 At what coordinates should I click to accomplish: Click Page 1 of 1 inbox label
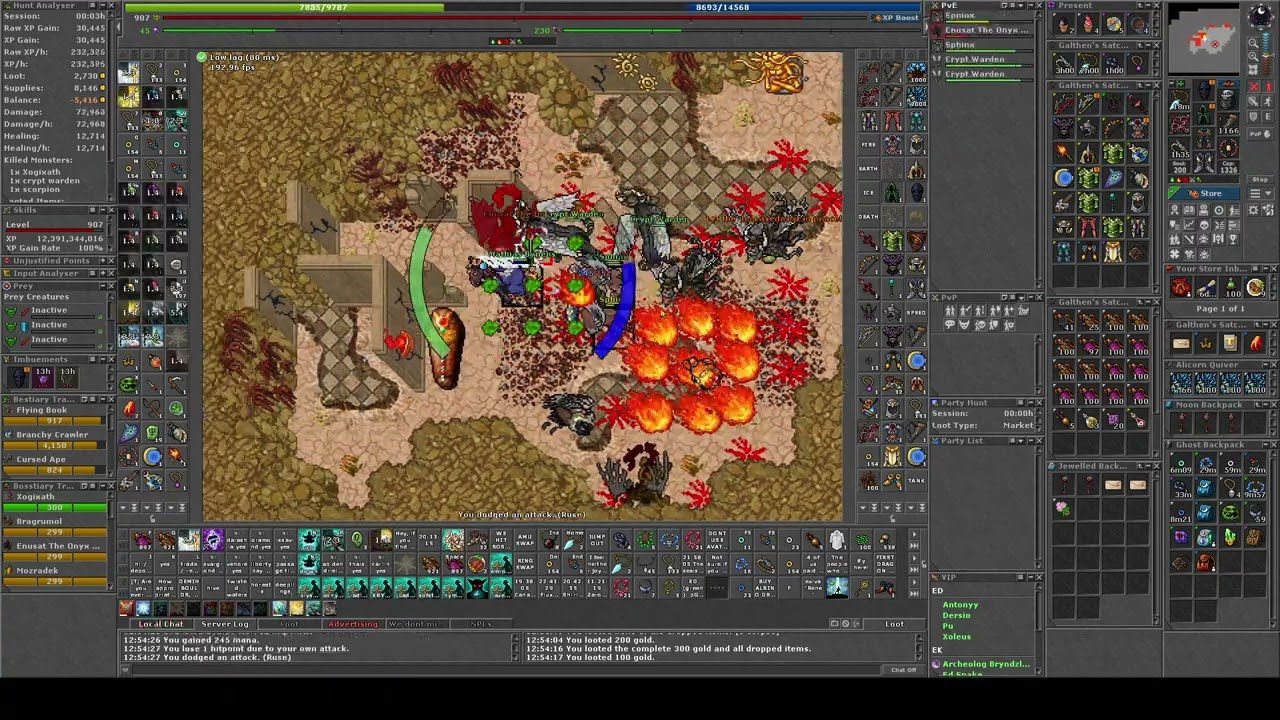pyautogui.click(x=1220, y=308)
